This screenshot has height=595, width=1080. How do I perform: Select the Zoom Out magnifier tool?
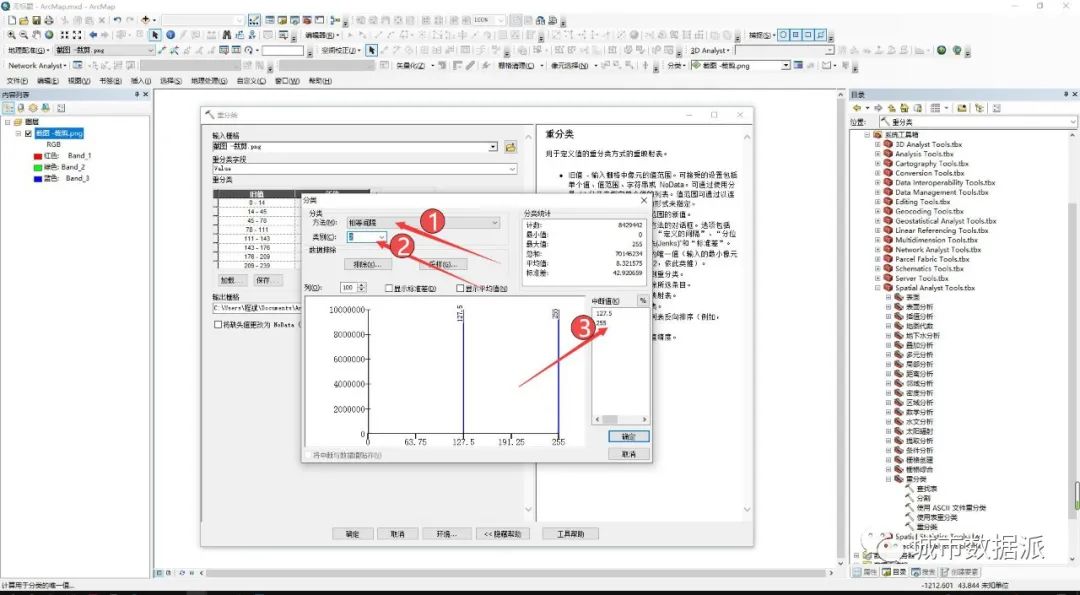(x=24, y=35)
